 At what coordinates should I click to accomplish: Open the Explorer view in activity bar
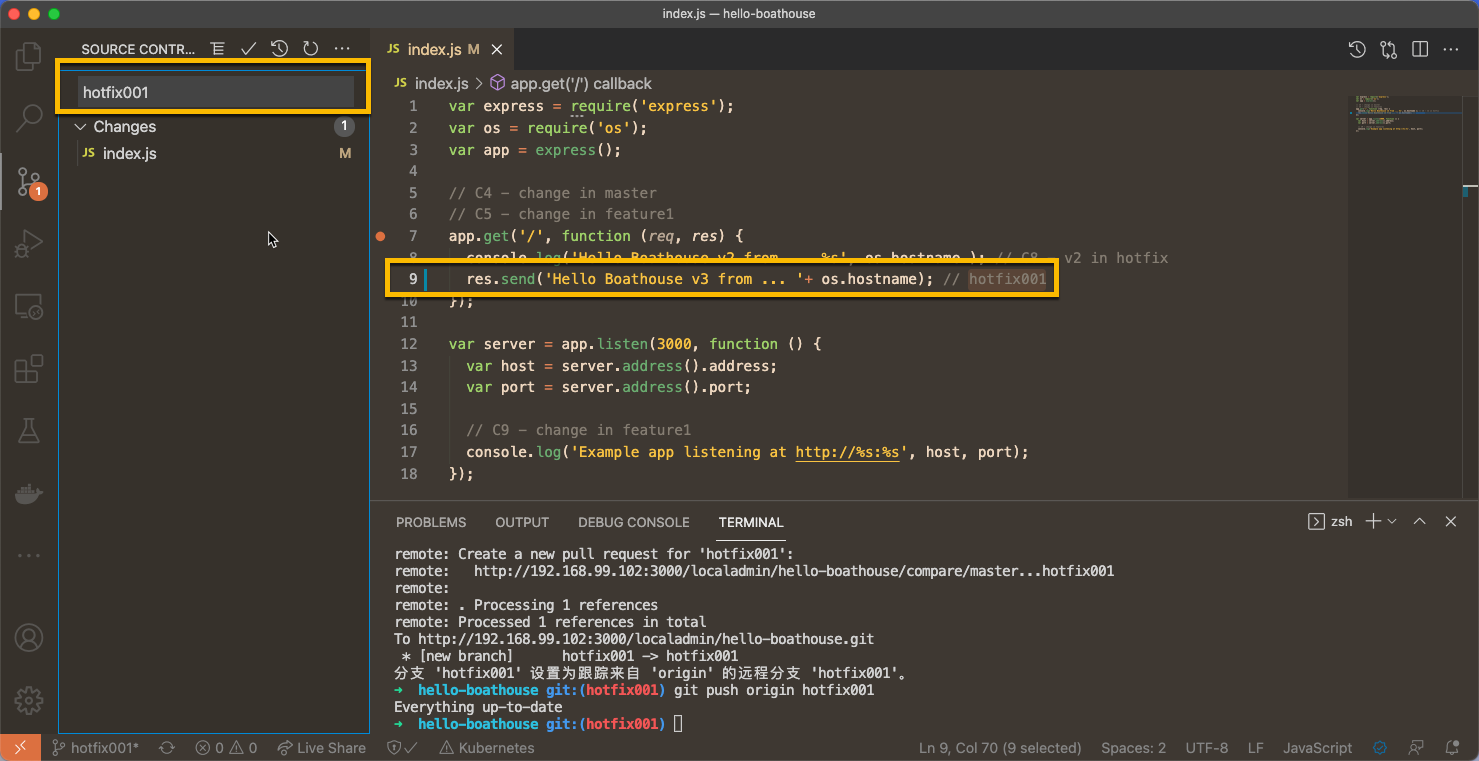[29, 57]
